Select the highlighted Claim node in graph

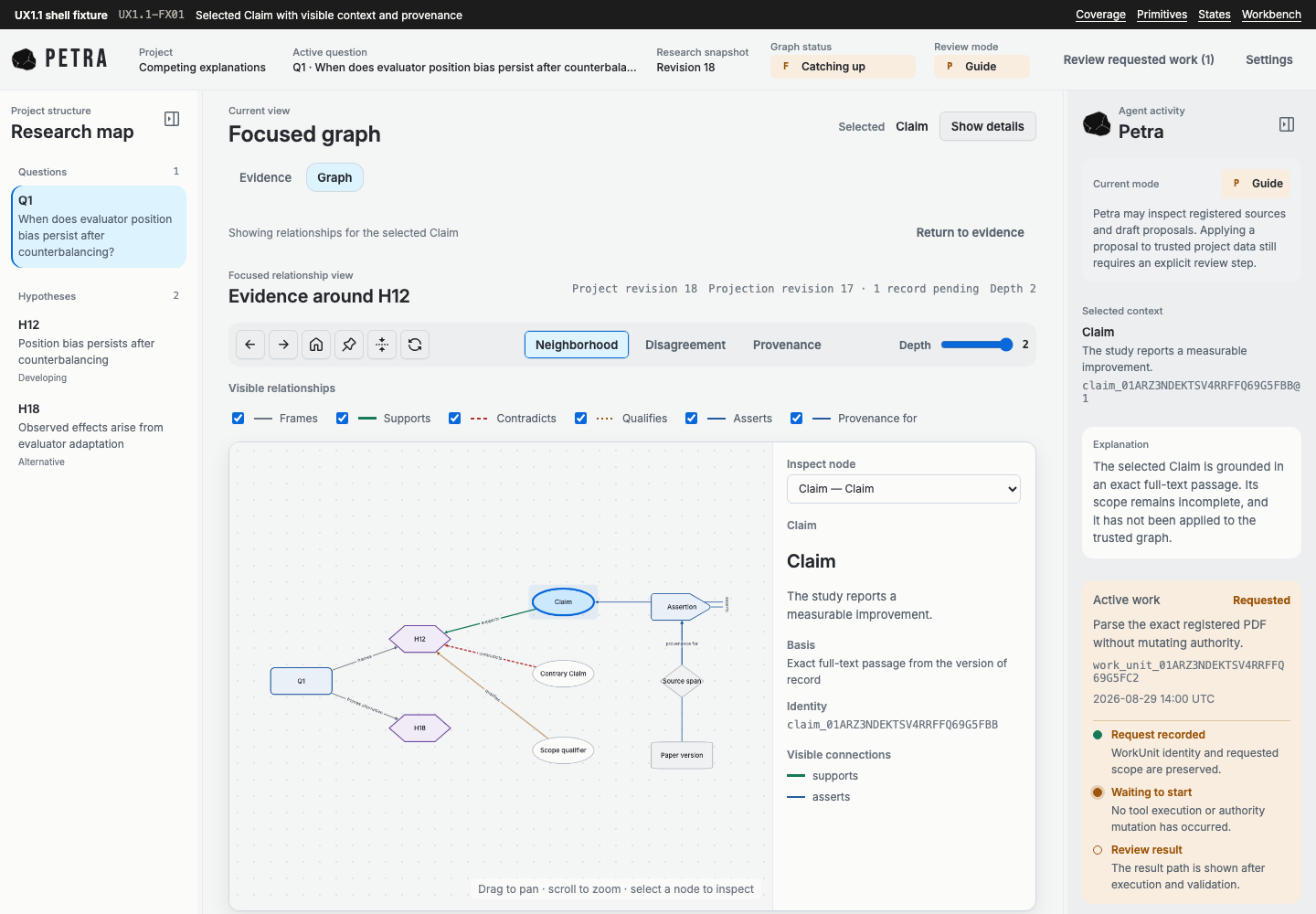click(x=563, y=601)
